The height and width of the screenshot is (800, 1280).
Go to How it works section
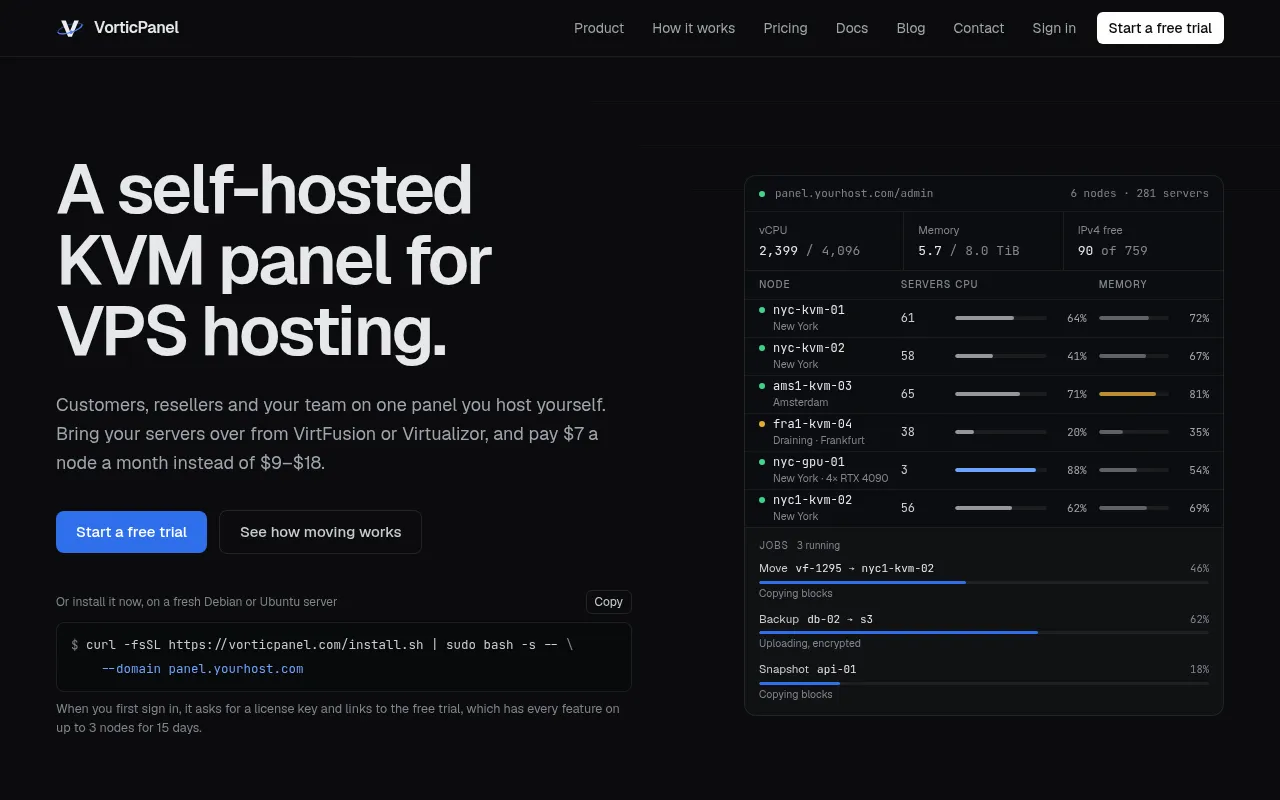(x=693, y=28)
